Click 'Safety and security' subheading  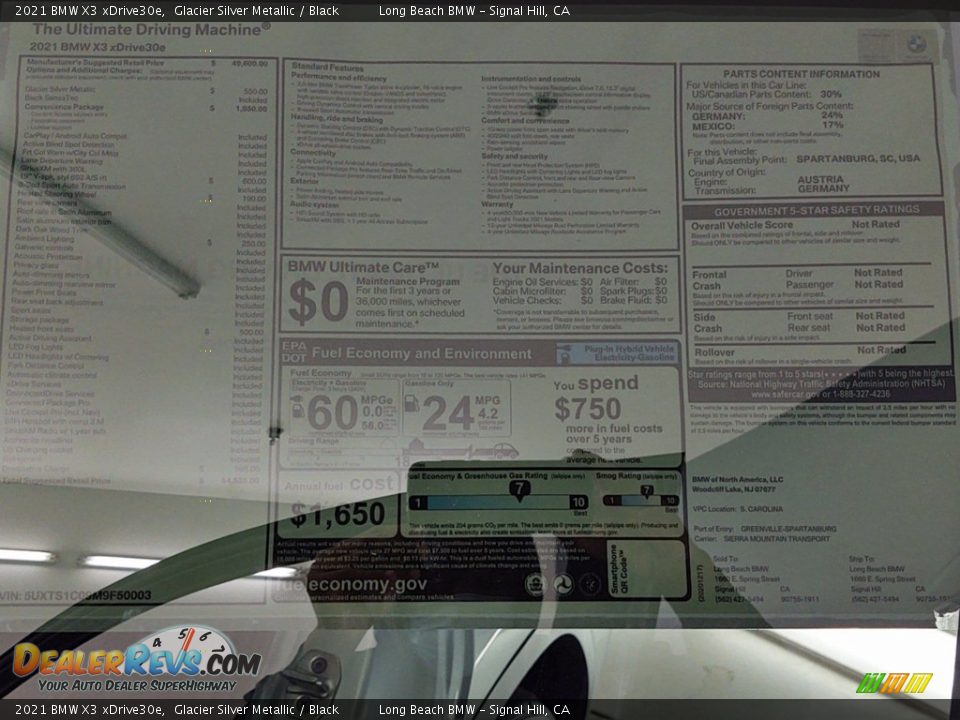pos(514,156)
